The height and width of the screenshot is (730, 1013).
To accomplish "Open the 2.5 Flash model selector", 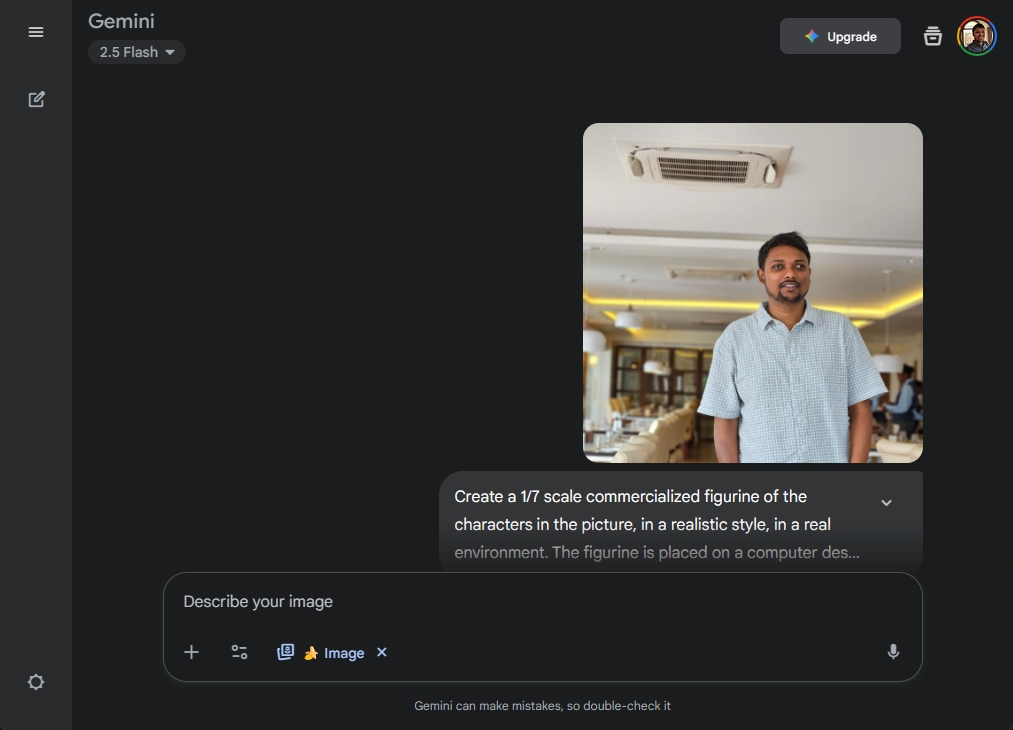I will [137, 52].
